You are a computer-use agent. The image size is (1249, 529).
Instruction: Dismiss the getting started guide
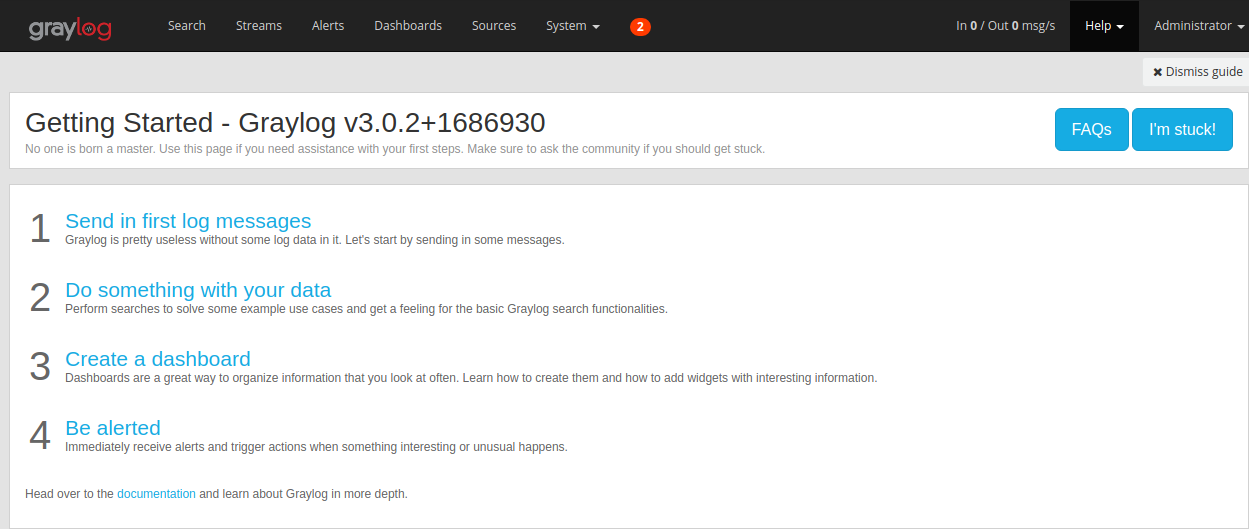(x=1197, y=72)
